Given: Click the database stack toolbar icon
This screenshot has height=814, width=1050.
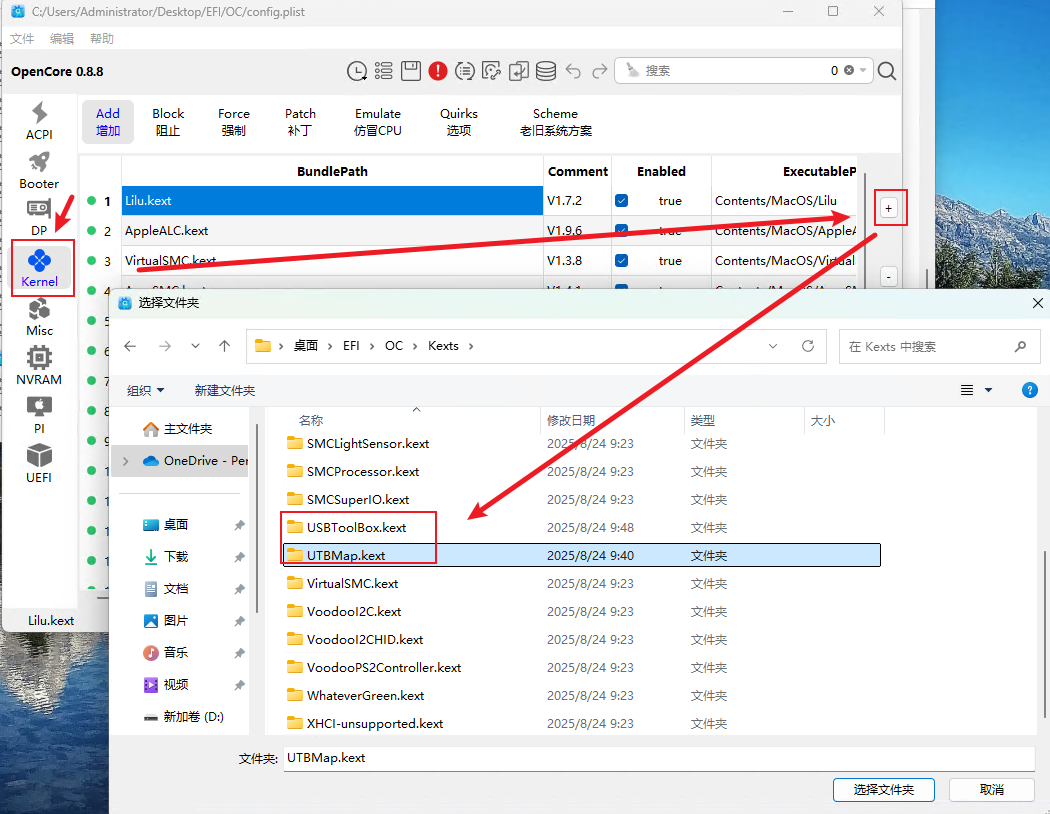Looking at the screenshot, I should click(545, 71).
